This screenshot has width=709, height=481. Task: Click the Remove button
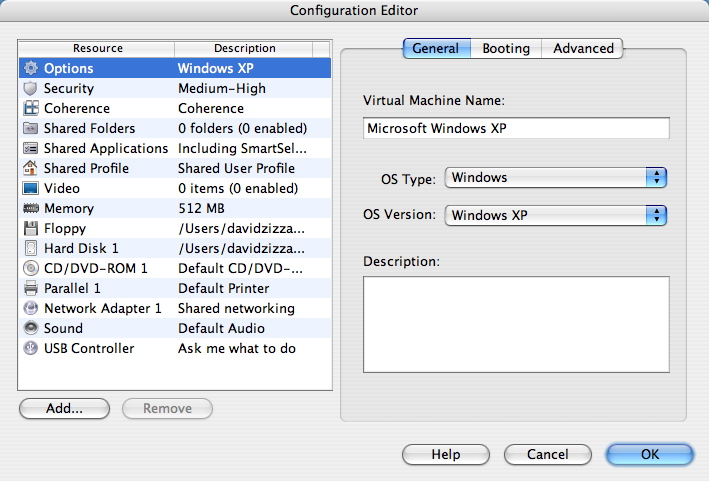point(167,409)
